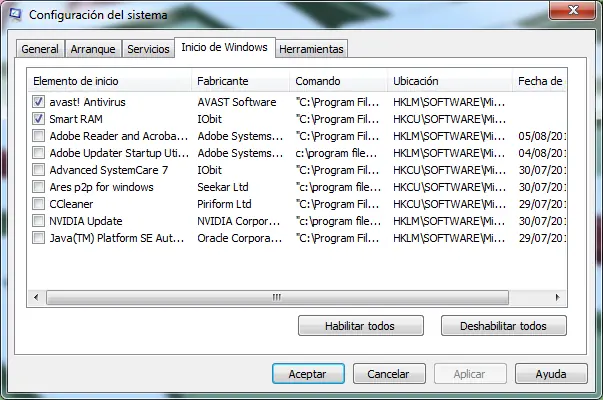Click the Oracle Corpora... manufacturer cell
Viewport: 603px width, 400px height.
pyautogui.click(x=240, y=238)
